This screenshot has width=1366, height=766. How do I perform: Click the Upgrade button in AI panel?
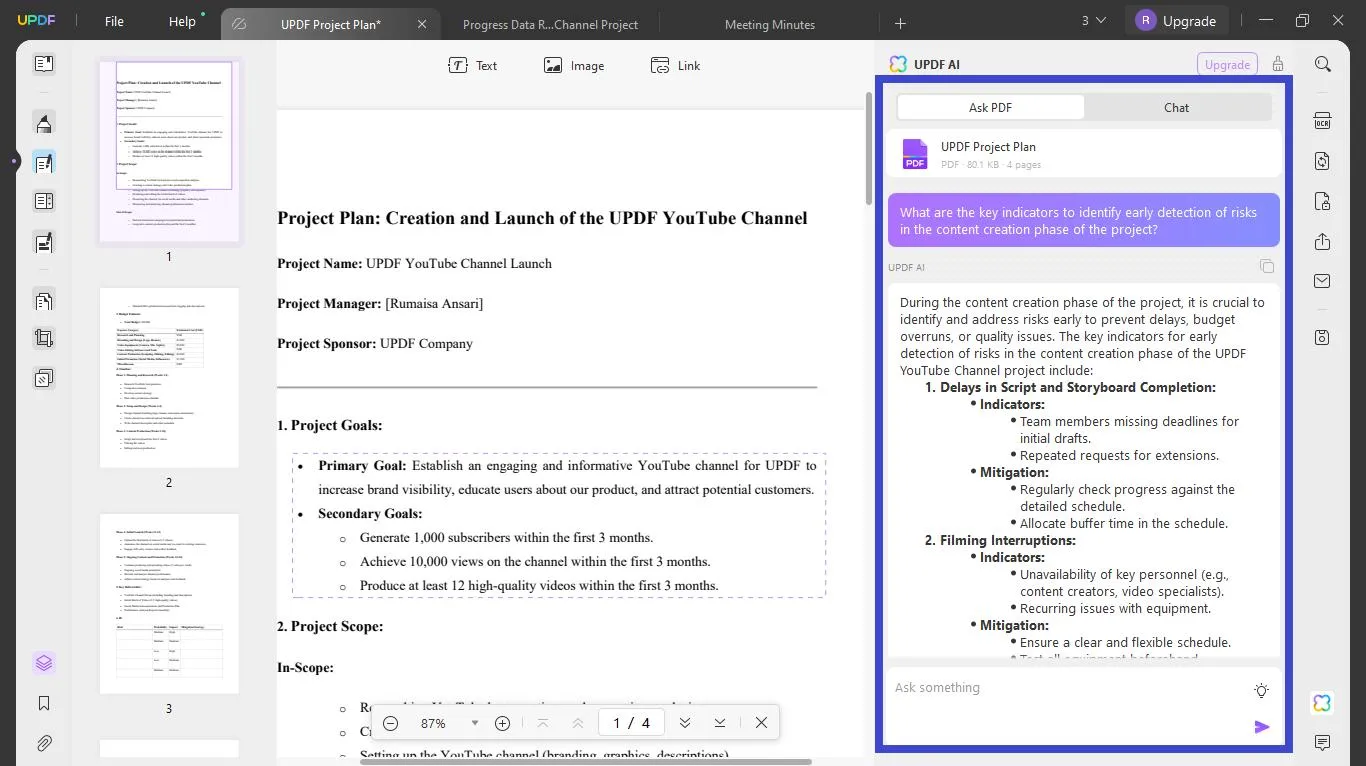[1227, 65]
